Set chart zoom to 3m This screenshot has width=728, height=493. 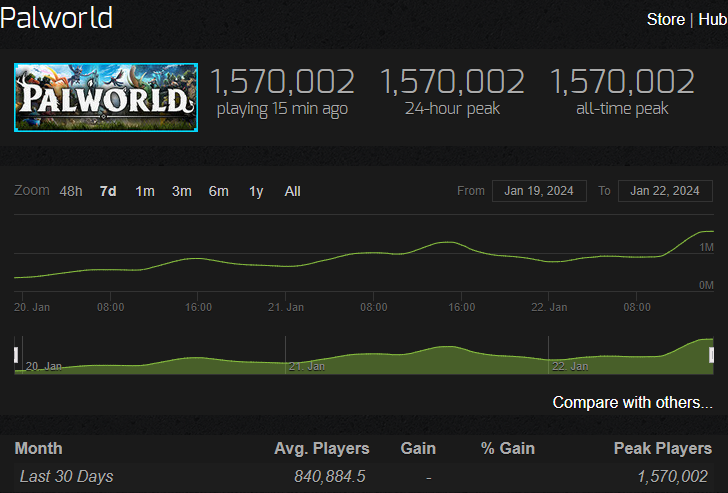click(x=182, y=191)
